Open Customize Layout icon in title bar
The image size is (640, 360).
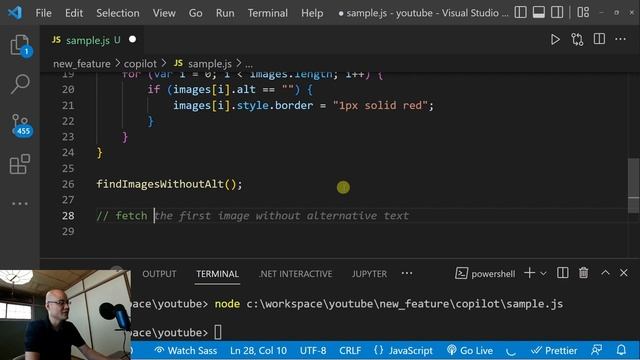point(583,12)
